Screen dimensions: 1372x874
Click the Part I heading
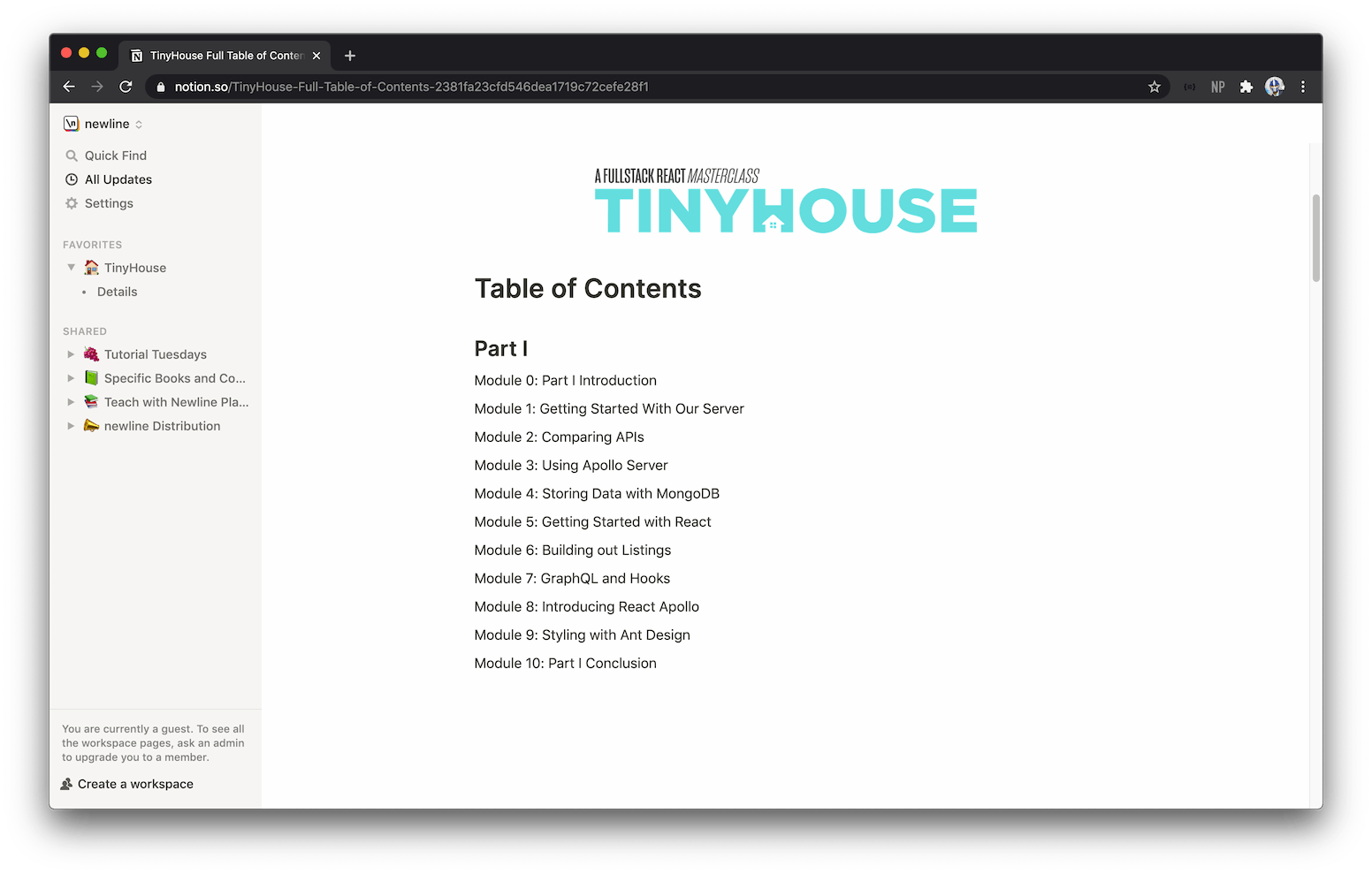(501, 349)
